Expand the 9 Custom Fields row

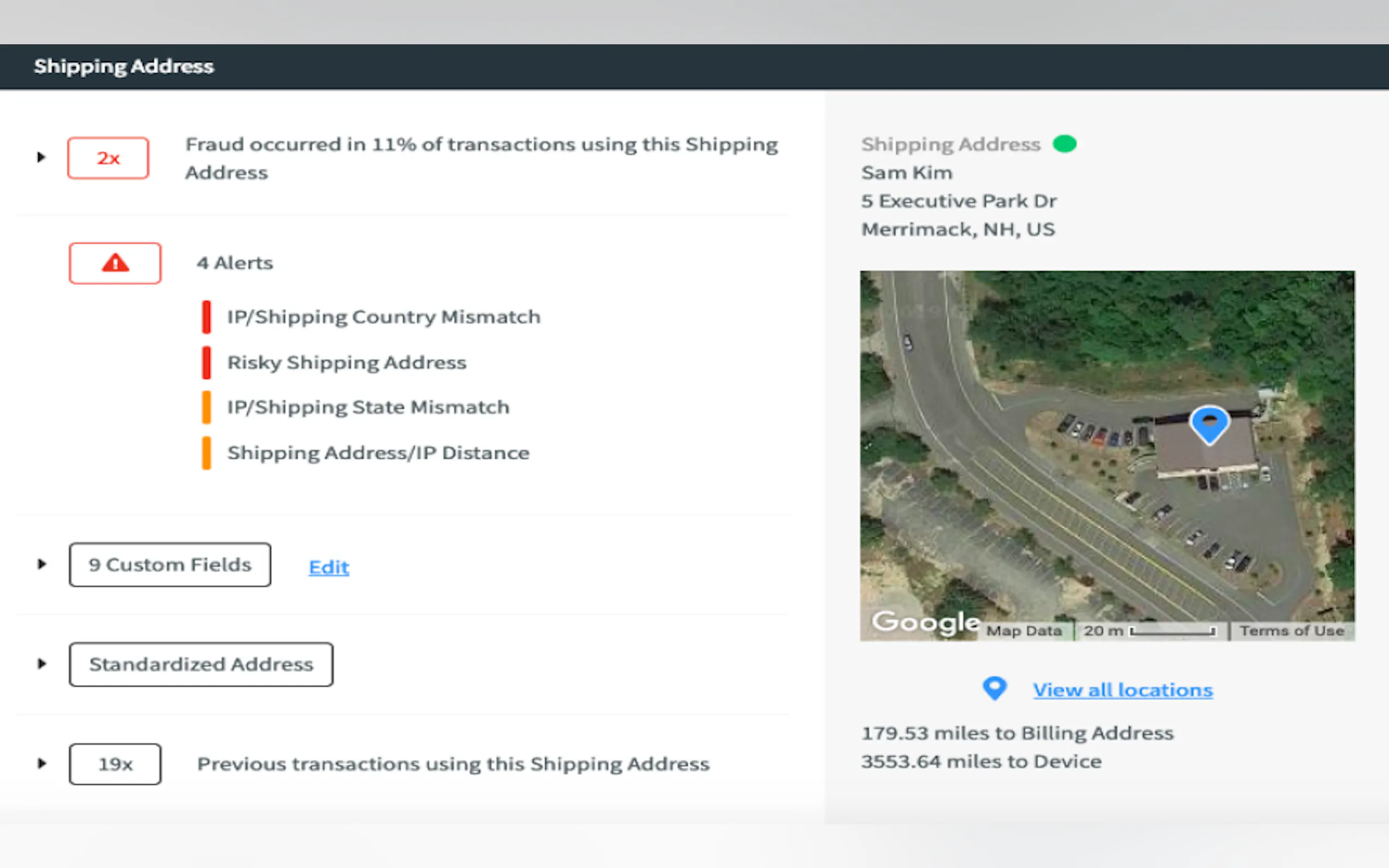[42, 564]
